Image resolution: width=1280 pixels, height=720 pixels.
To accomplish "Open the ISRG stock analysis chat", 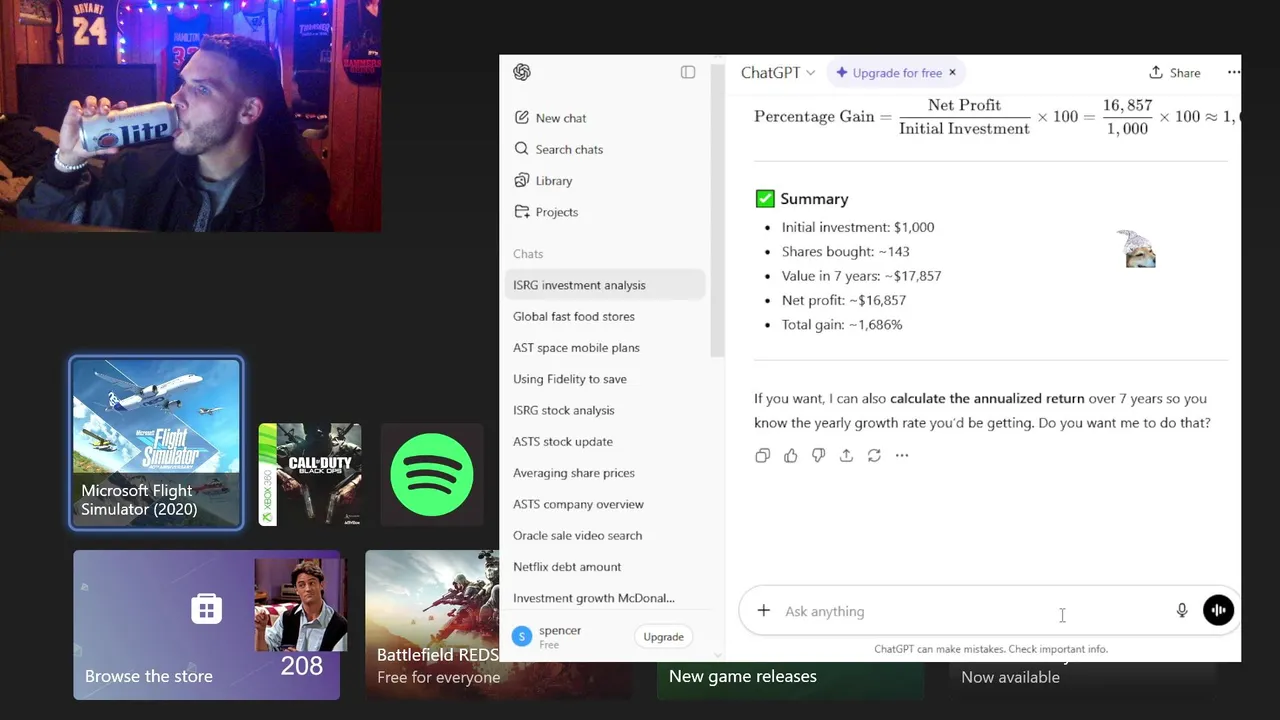I will click(606, 410).
